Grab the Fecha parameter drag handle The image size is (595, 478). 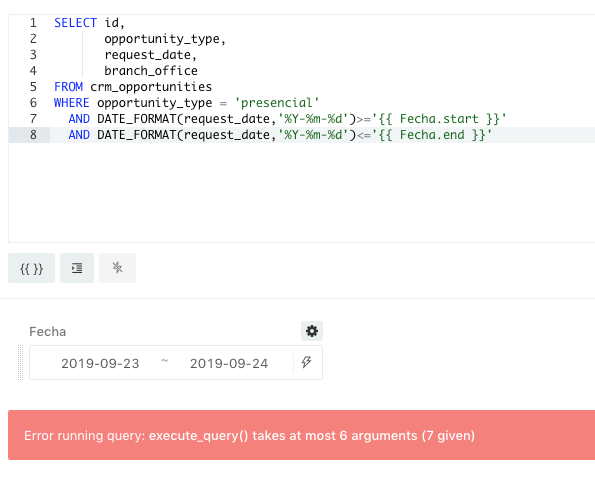[21, 362]
